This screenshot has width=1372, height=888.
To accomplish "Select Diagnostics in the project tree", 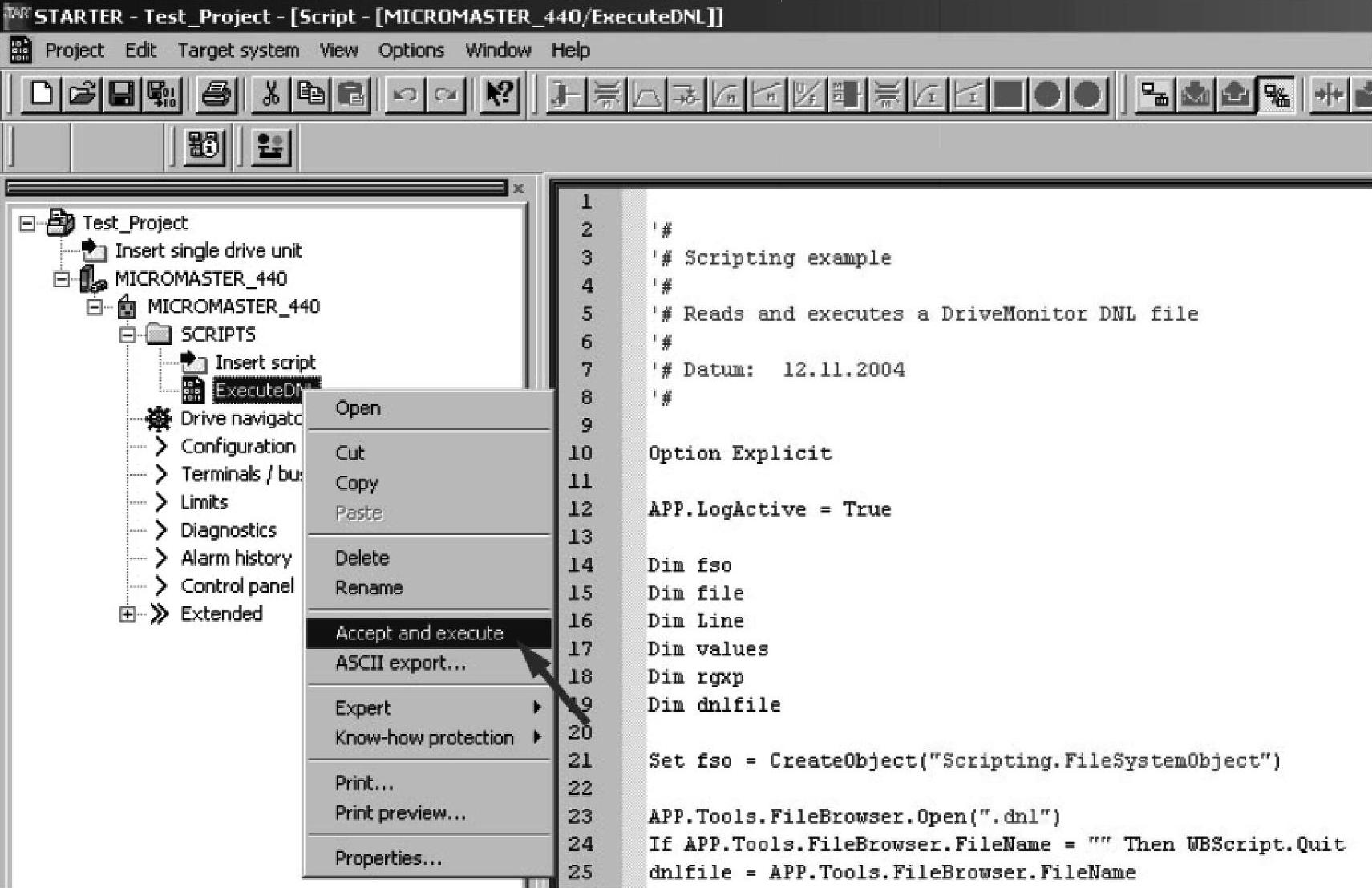I will [229, 530].
